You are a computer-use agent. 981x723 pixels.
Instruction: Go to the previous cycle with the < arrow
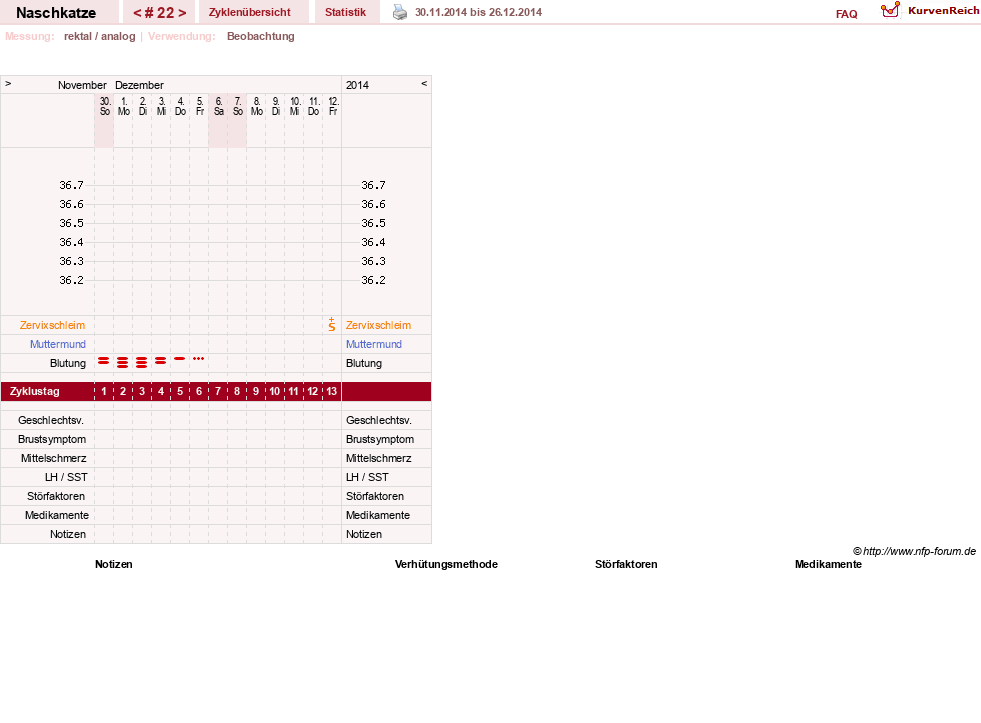pyautogui.click(x=137, y=13)
